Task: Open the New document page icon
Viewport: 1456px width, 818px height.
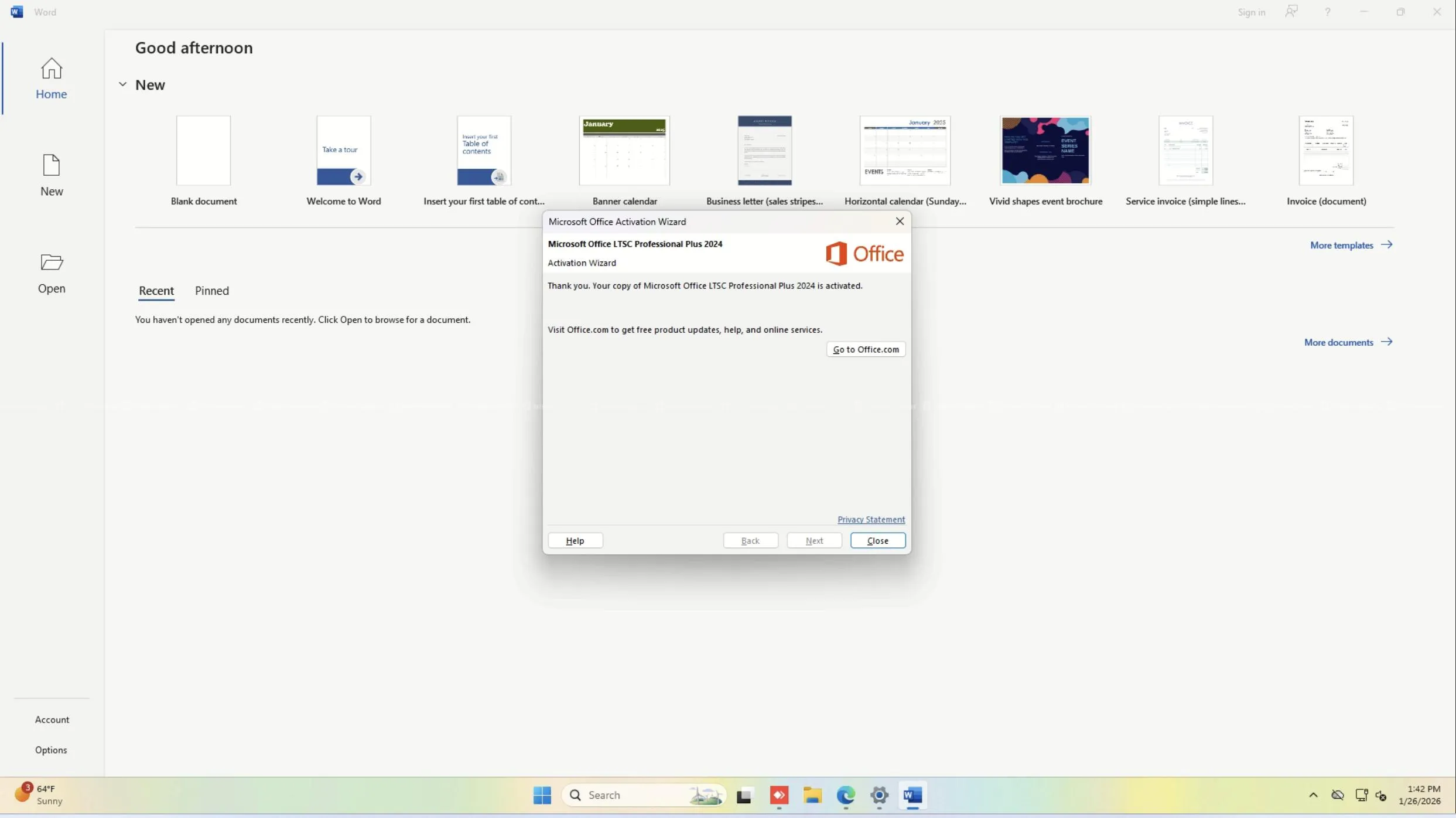Action: coord(52,166)
